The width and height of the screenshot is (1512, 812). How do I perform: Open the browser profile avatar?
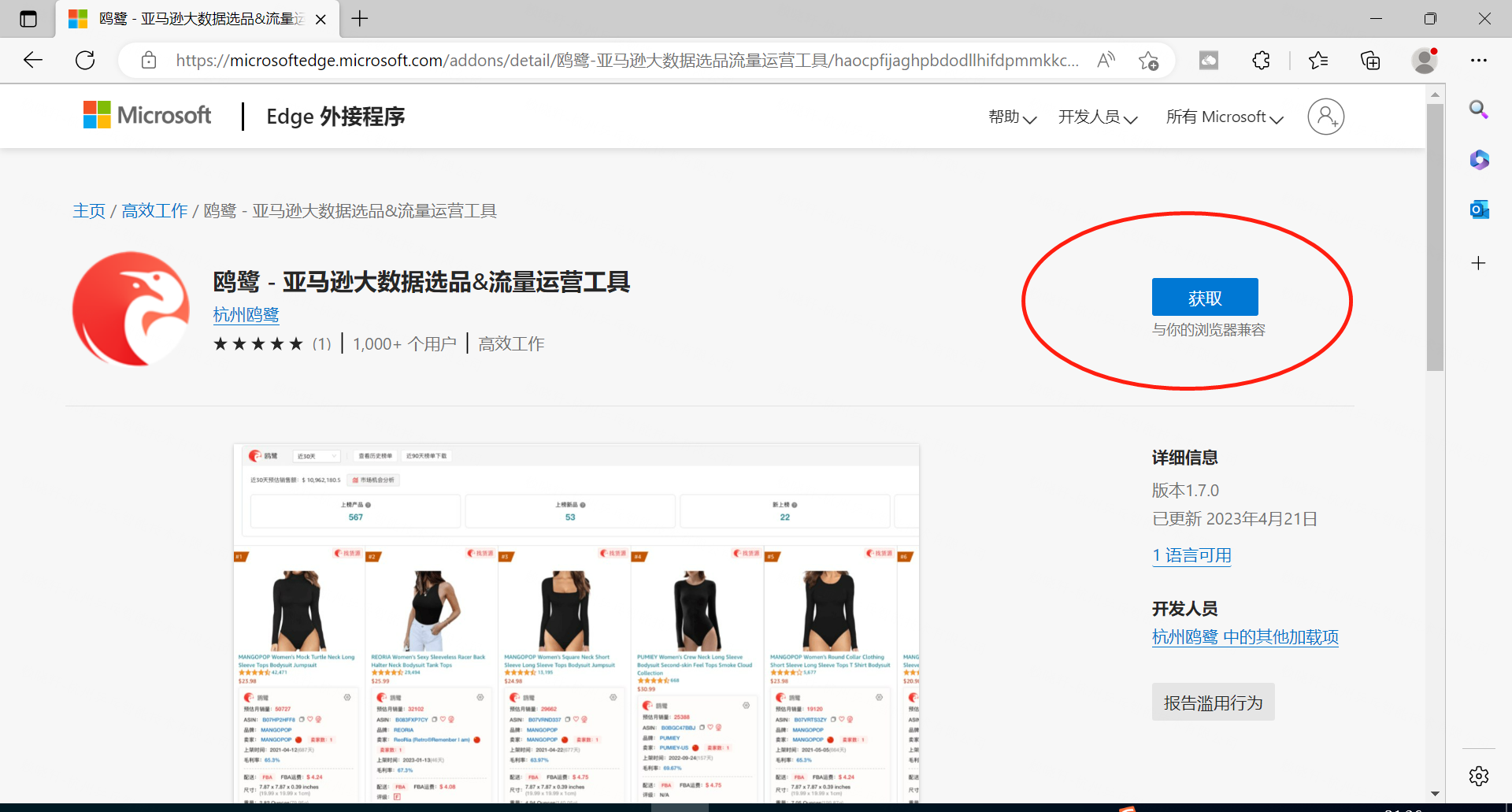point(1424,60)
